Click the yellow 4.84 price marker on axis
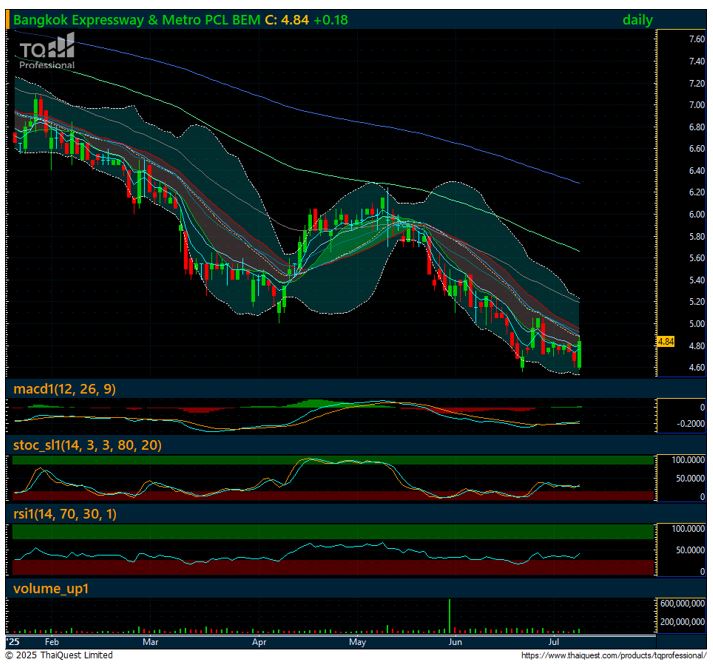 pyautogui.click(x=666, y=341)
